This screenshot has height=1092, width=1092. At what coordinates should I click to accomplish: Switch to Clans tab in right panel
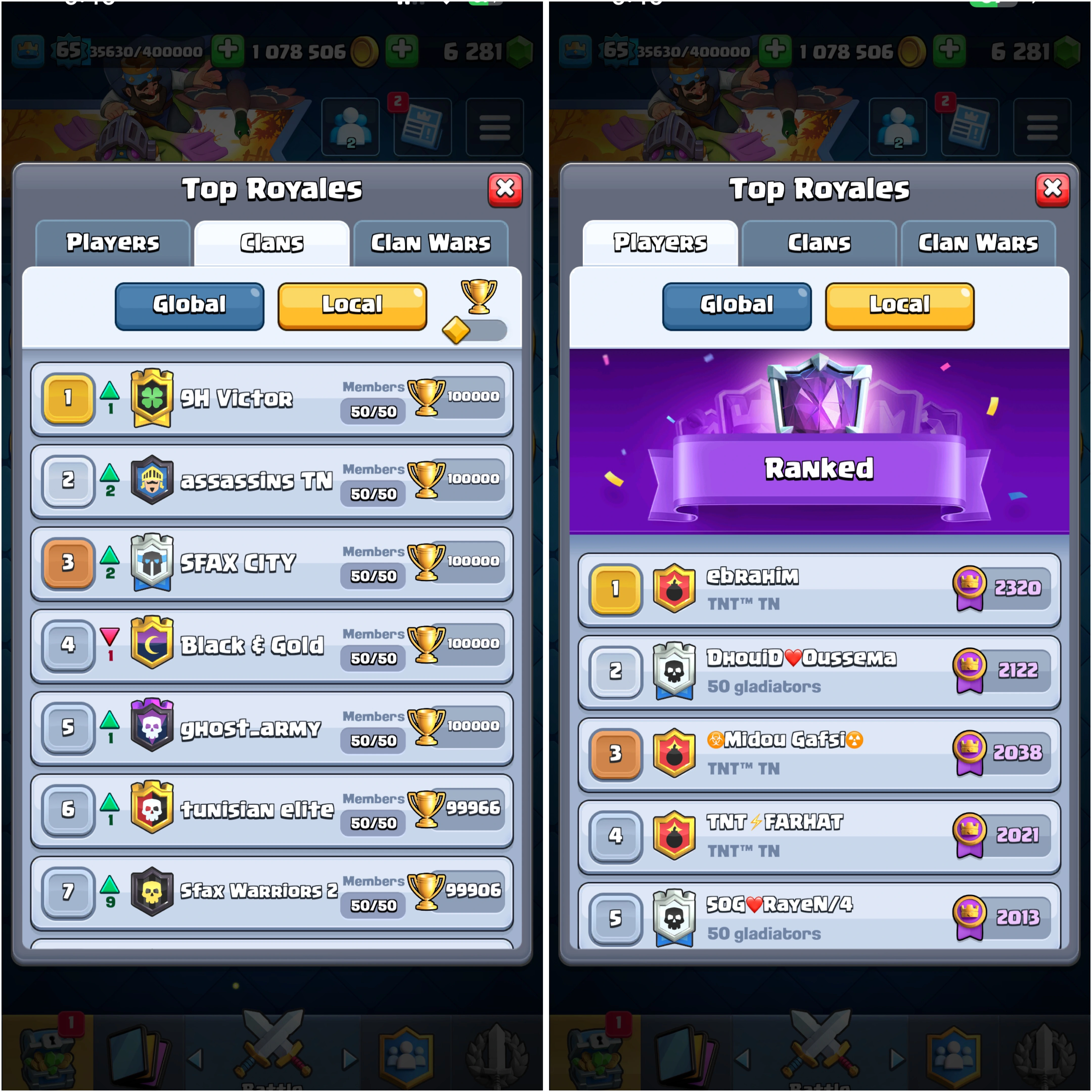click(x=819, y=243)
